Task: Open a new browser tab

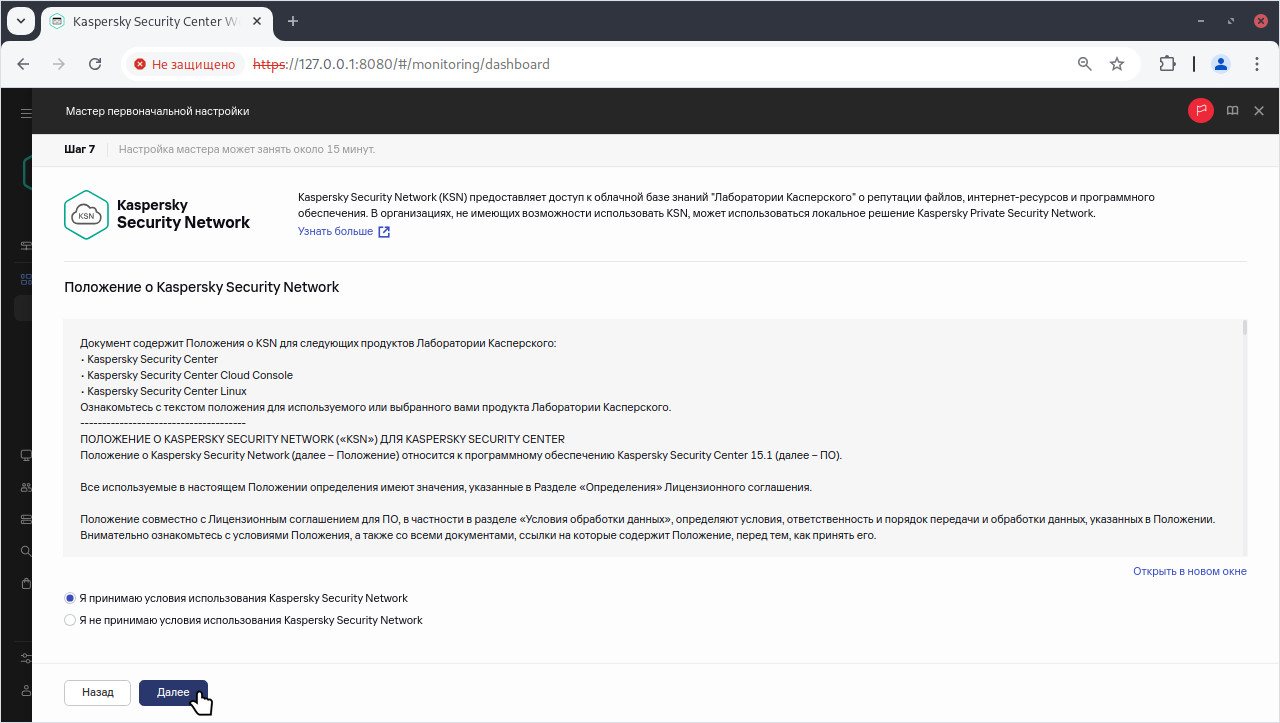Action: [293, 21]
